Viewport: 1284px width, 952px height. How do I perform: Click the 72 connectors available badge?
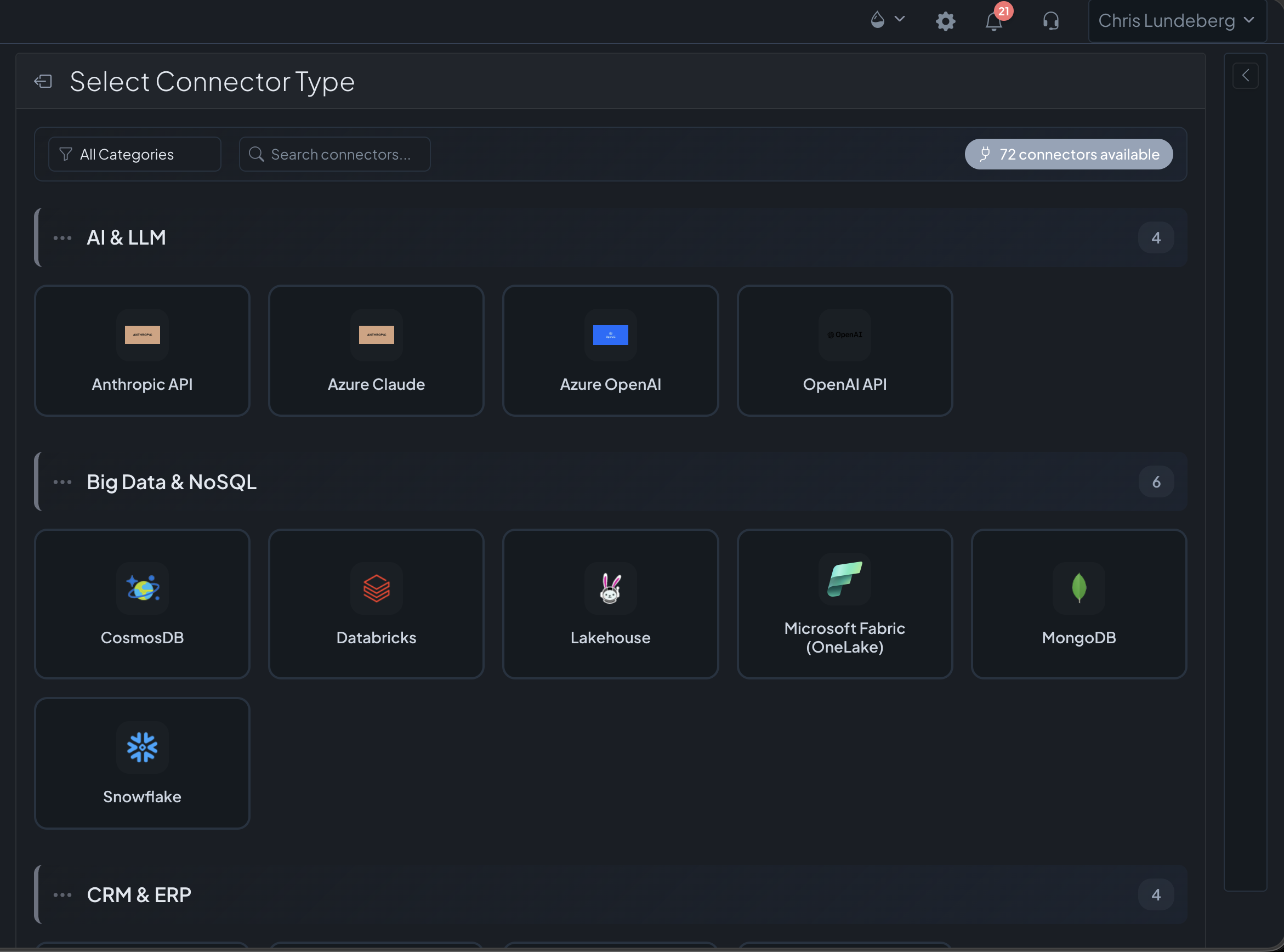coord(1069,154)
